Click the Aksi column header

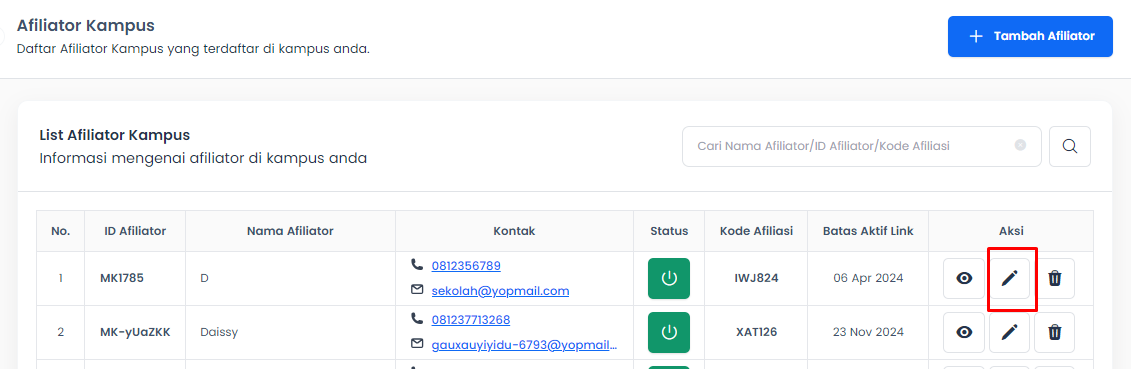click(x=1011, y=231)
